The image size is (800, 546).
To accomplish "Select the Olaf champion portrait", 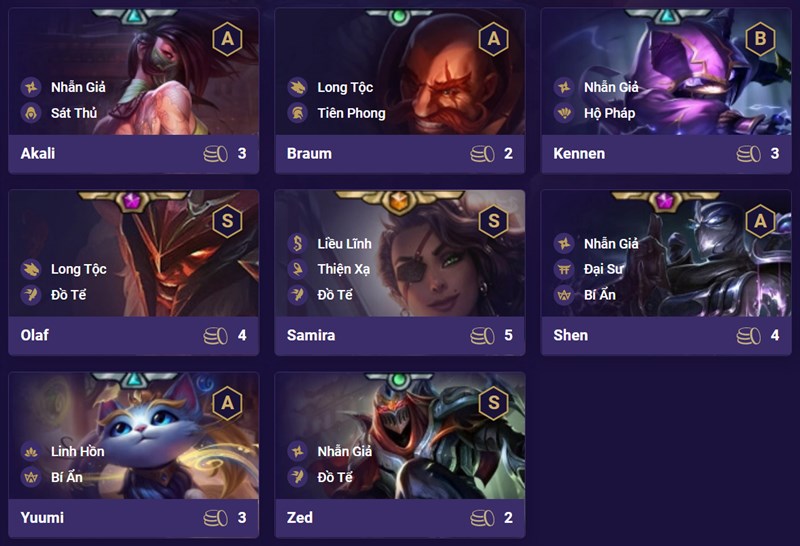I will [134, 254].
